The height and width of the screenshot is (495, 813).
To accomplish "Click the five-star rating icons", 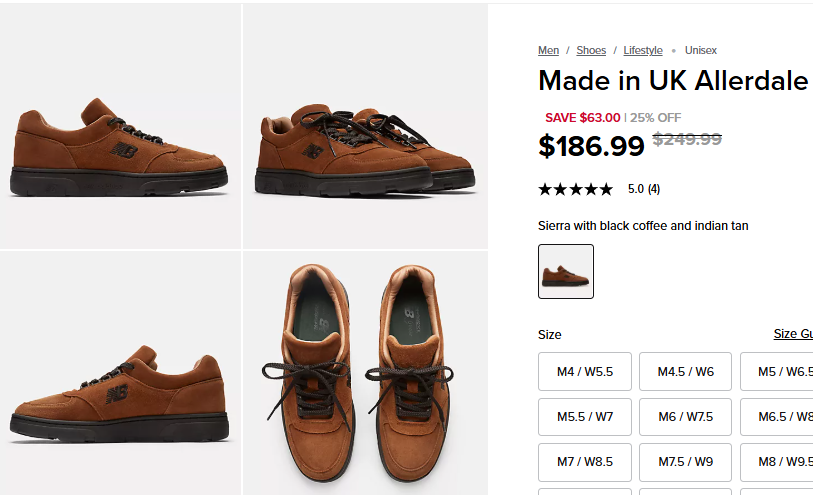I will 575,189.
